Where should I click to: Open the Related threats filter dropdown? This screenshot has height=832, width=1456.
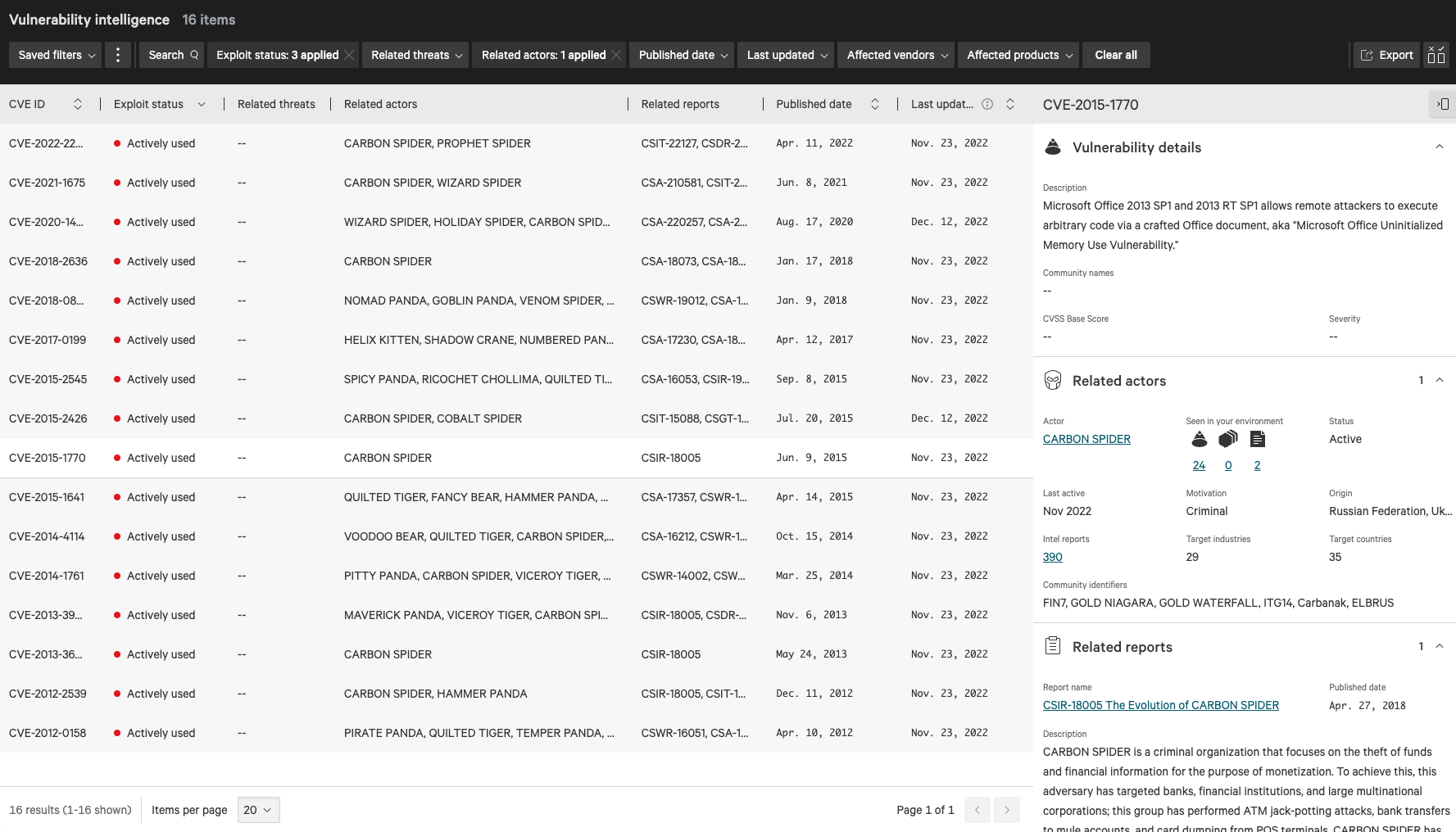pyautogui.click(x=416, y=55)
